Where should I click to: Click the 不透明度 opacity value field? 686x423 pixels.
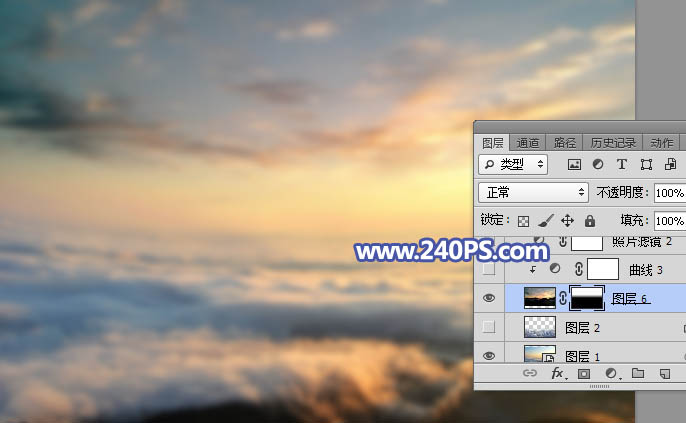tap(670, 192)
